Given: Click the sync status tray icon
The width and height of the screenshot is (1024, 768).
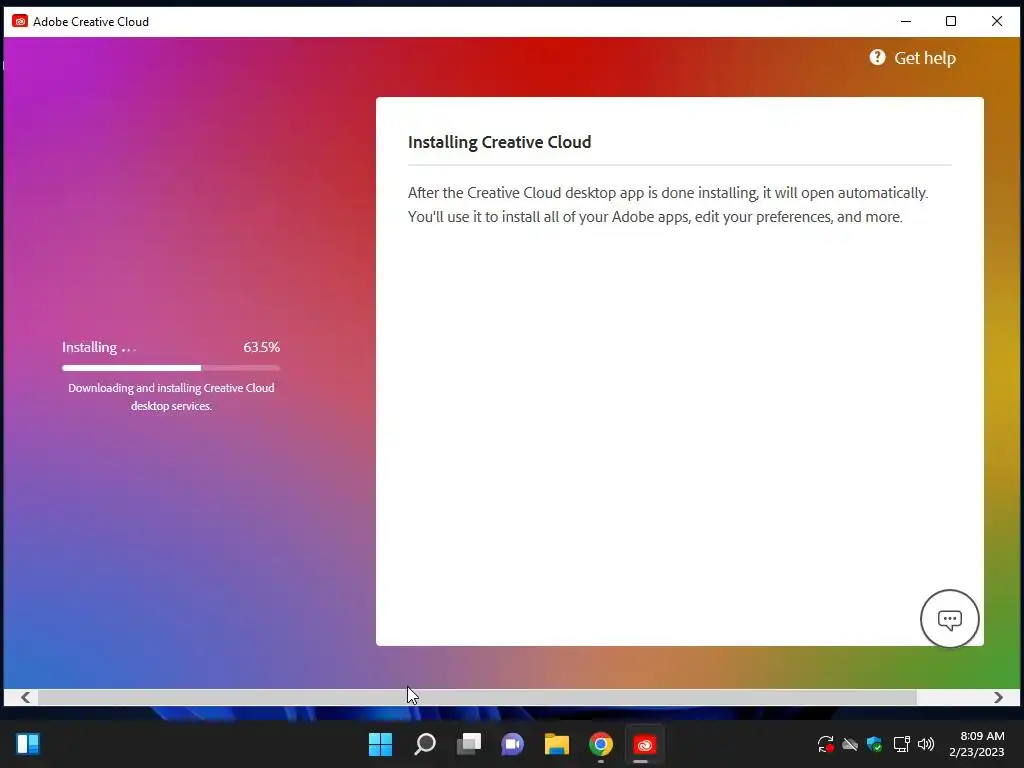Looking at the screenshot, I should 825,744.
